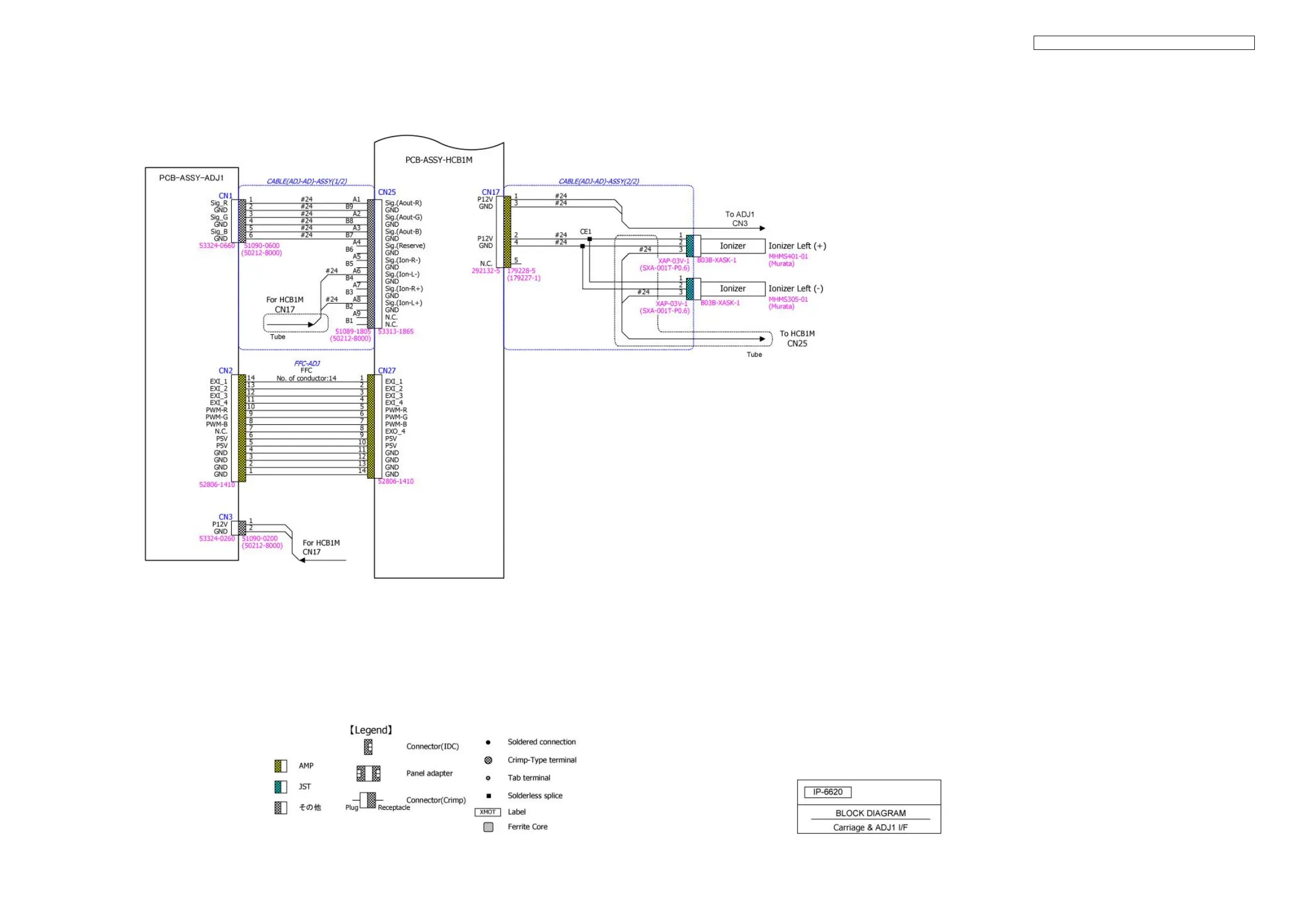
Task: Click the CN27 connector label
Action: tap(386, 370)
